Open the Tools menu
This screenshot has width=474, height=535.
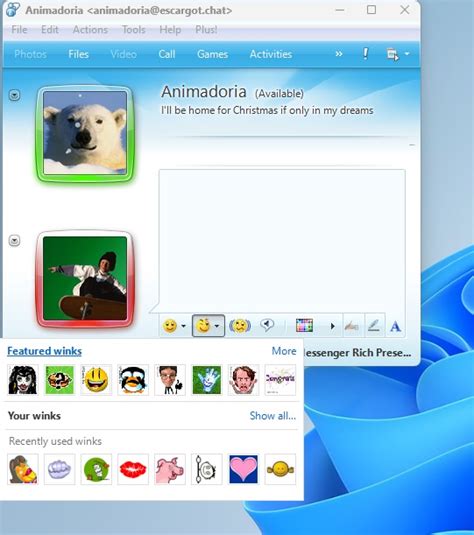pos(134,30)
